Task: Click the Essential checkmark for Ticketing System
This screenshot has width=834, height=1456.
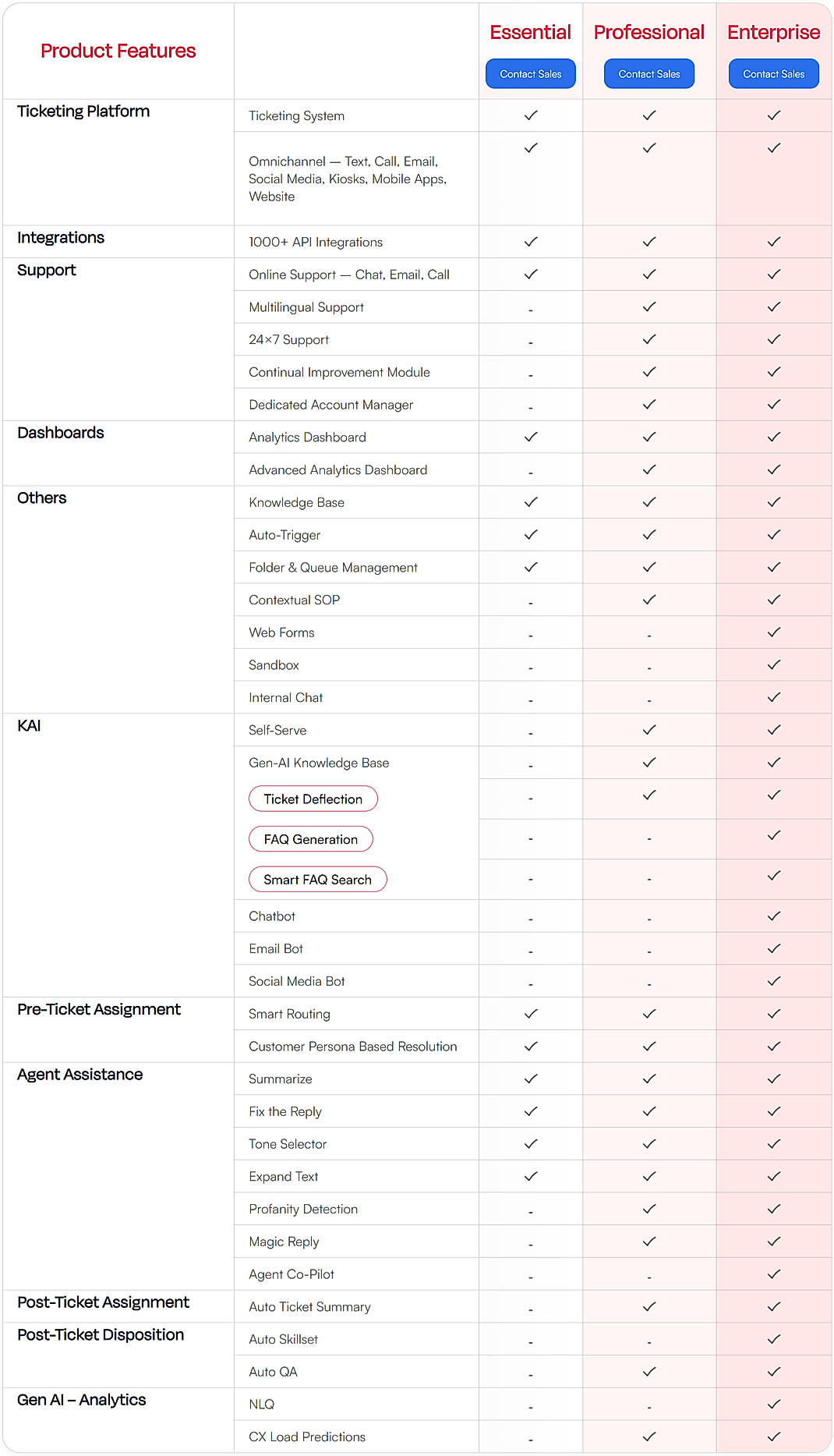Action: 530,115
